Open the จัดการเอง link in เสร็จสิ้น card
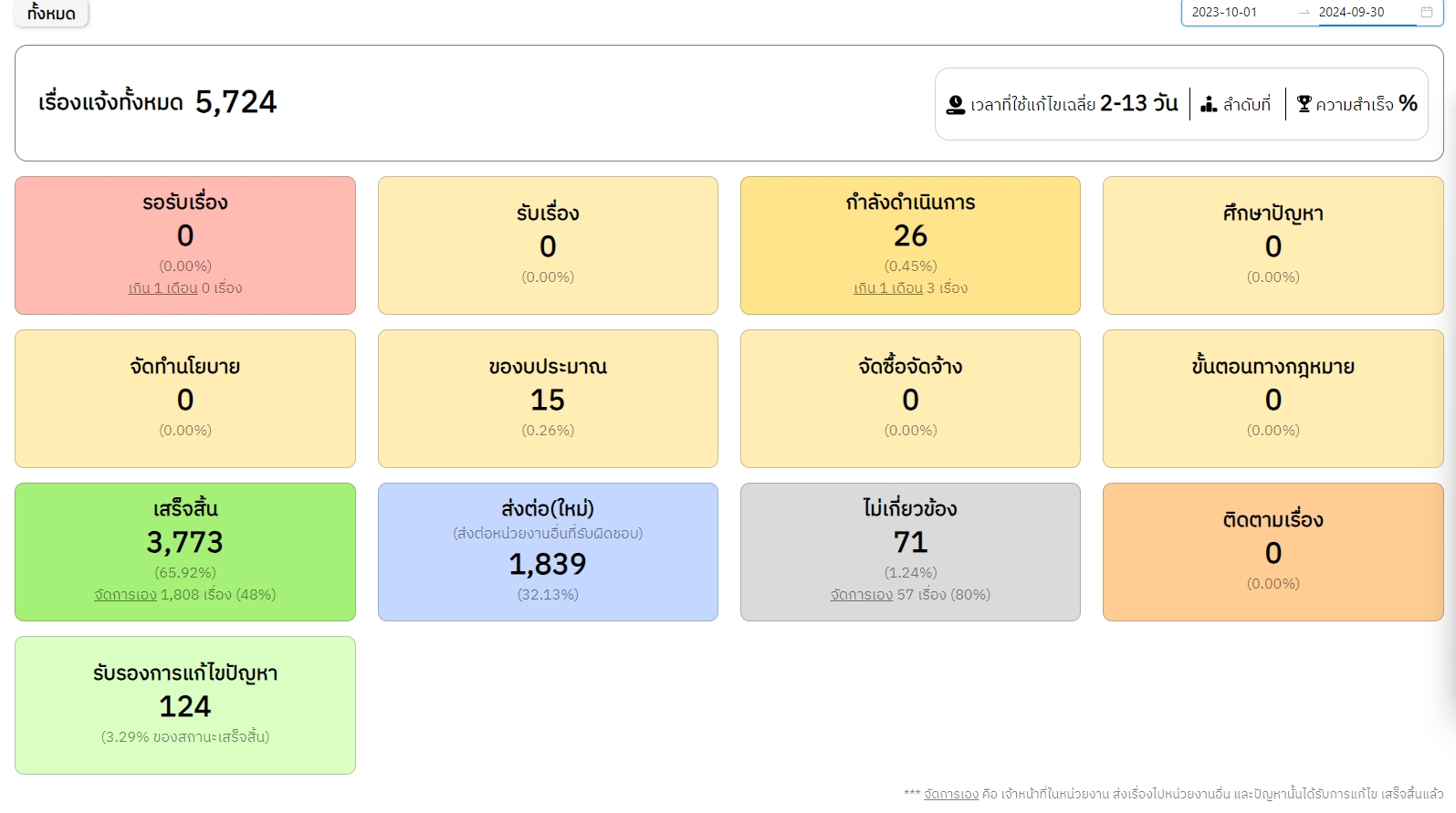Screen dimensions: 1456x813 (125, 595)
